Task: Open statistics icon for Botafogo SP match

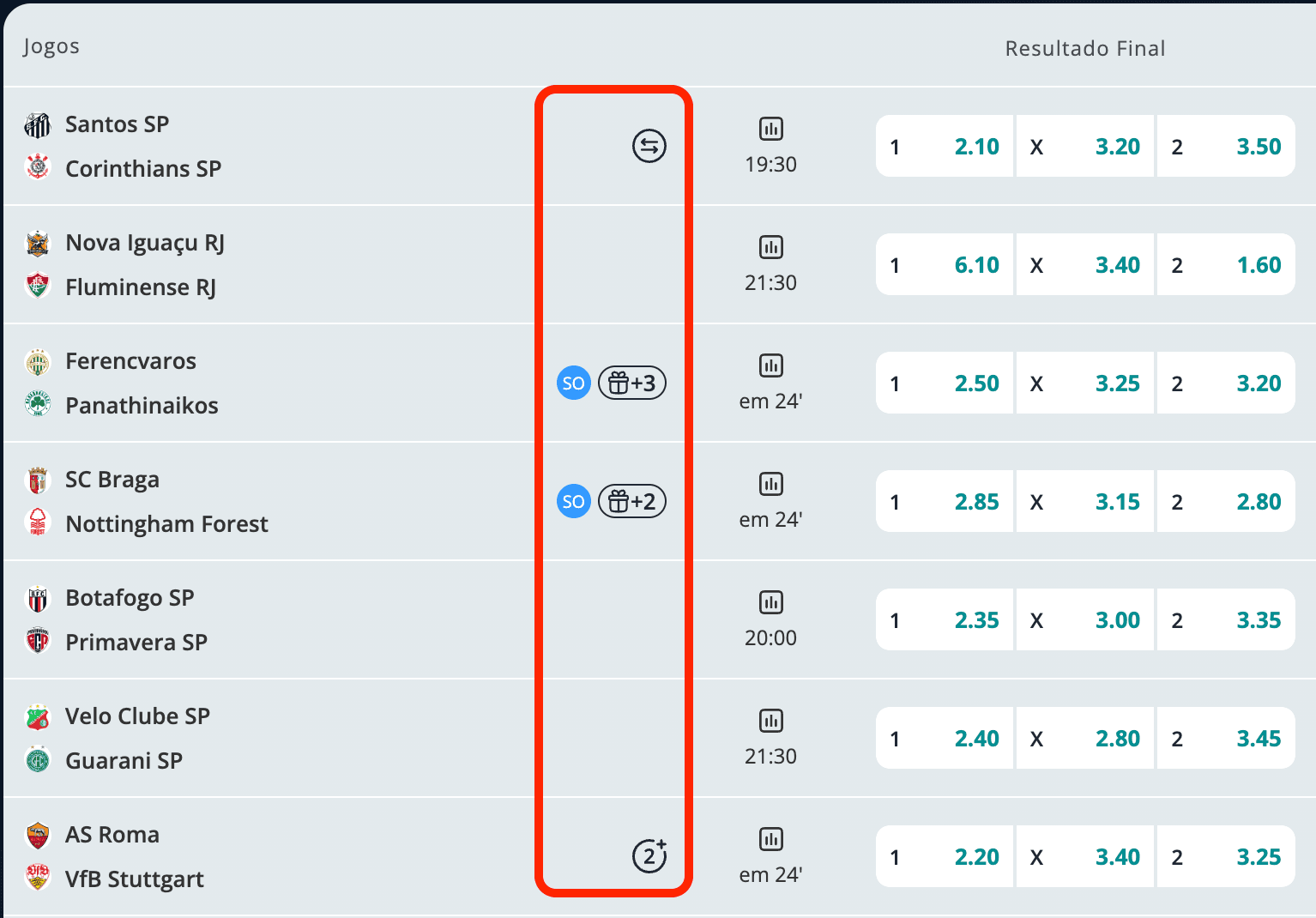Action: tap(770, 602)
